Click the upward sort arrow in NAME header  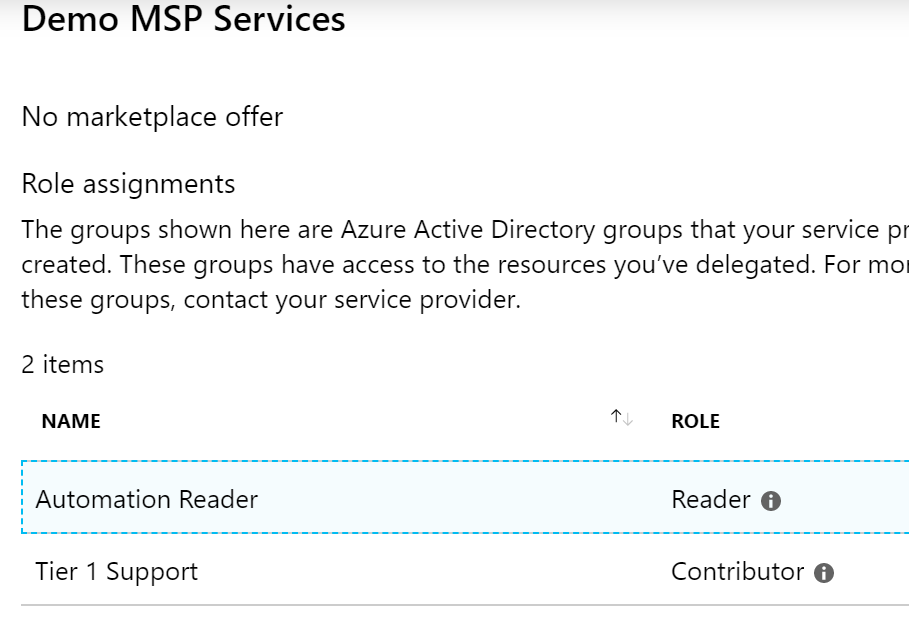tap(616, 416)
